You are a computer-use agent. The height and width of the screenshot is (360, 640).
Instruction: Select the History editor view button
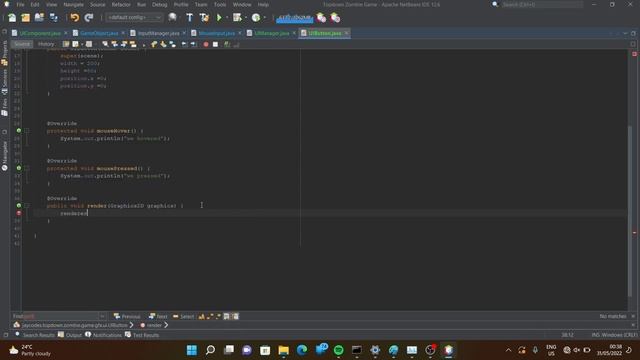(46, 44)
